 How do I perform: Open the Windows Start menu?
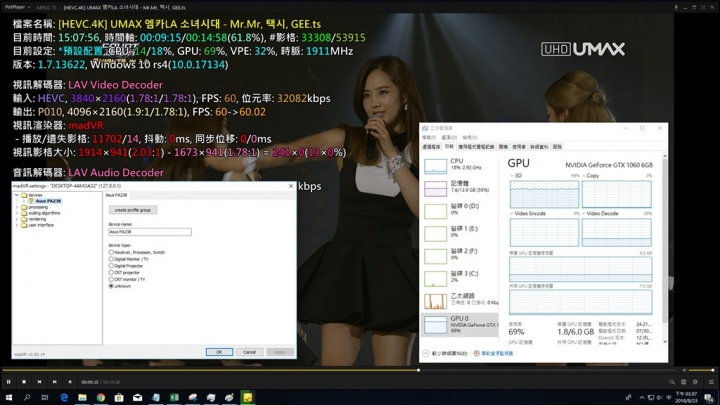9,397
